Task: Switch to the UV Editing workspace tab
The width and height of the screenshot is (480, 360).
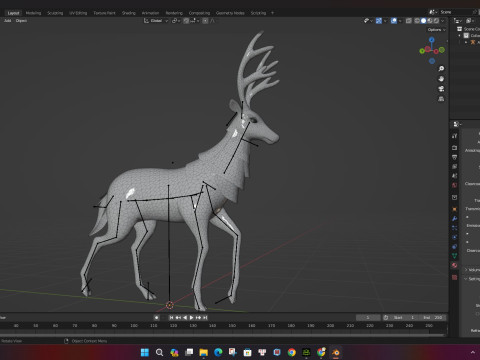Action: pos(78,13)
